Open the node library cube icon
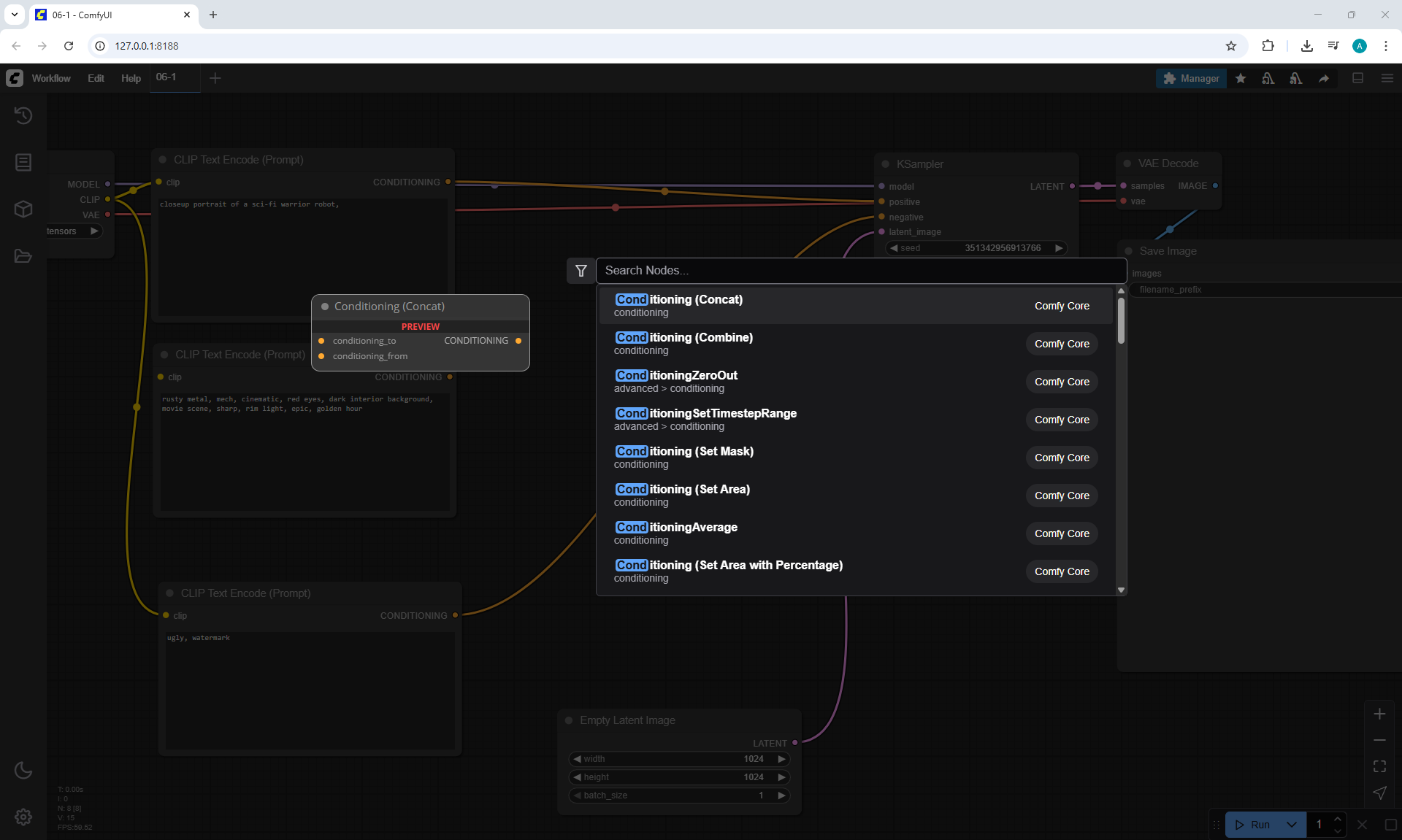 click(23, 209)
